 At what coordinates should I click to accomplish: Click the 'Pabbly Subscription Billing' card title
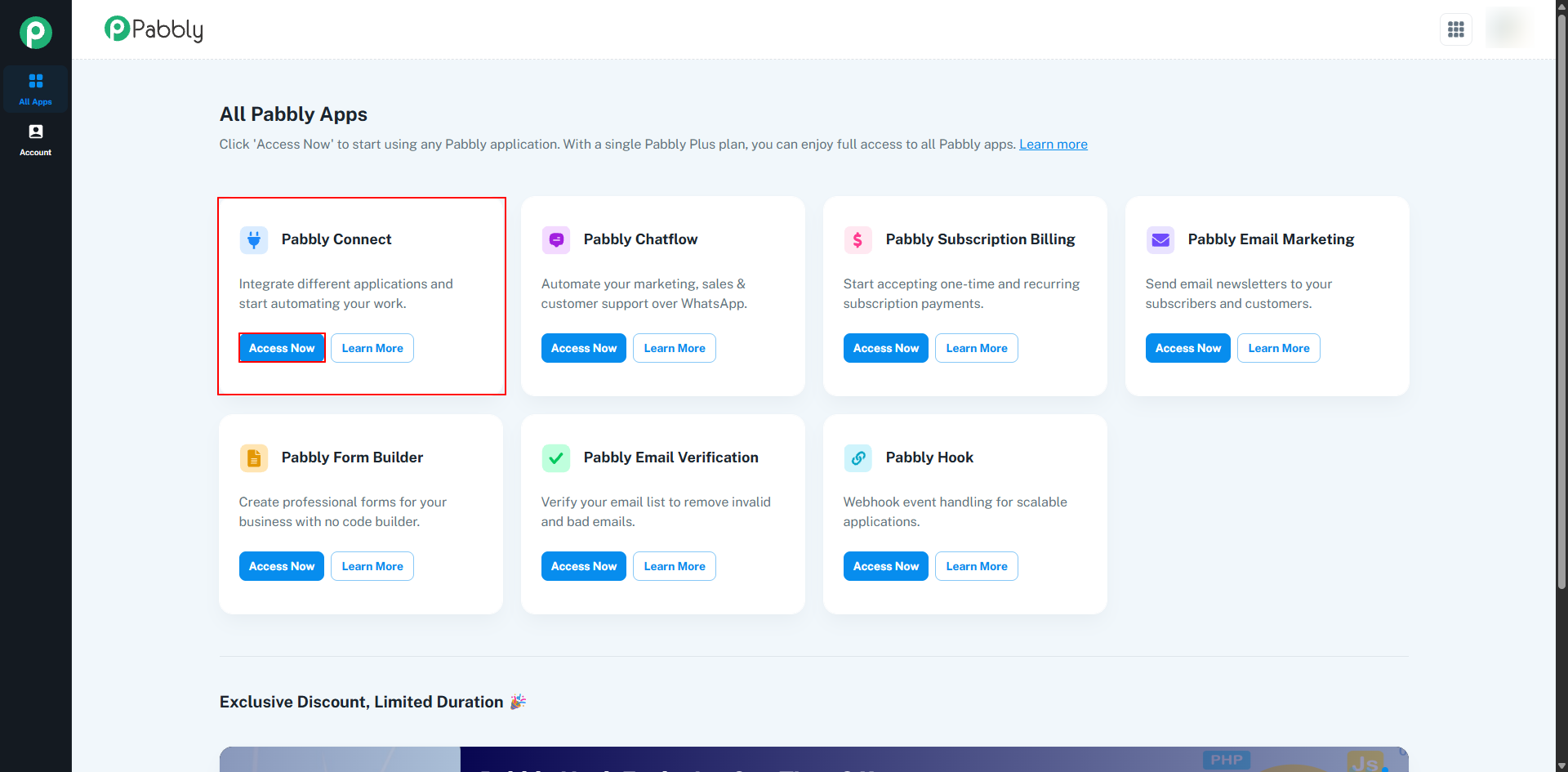(980, 239)
